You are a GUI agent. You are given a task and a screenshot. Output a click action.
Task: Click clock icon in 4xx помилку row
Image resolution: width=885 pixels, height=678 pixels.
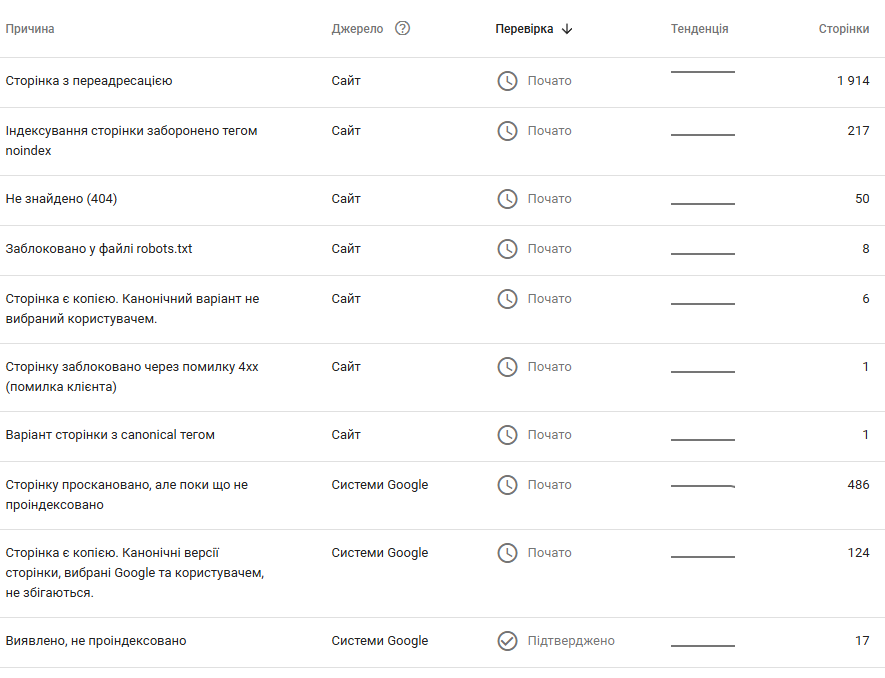point(507,367)
